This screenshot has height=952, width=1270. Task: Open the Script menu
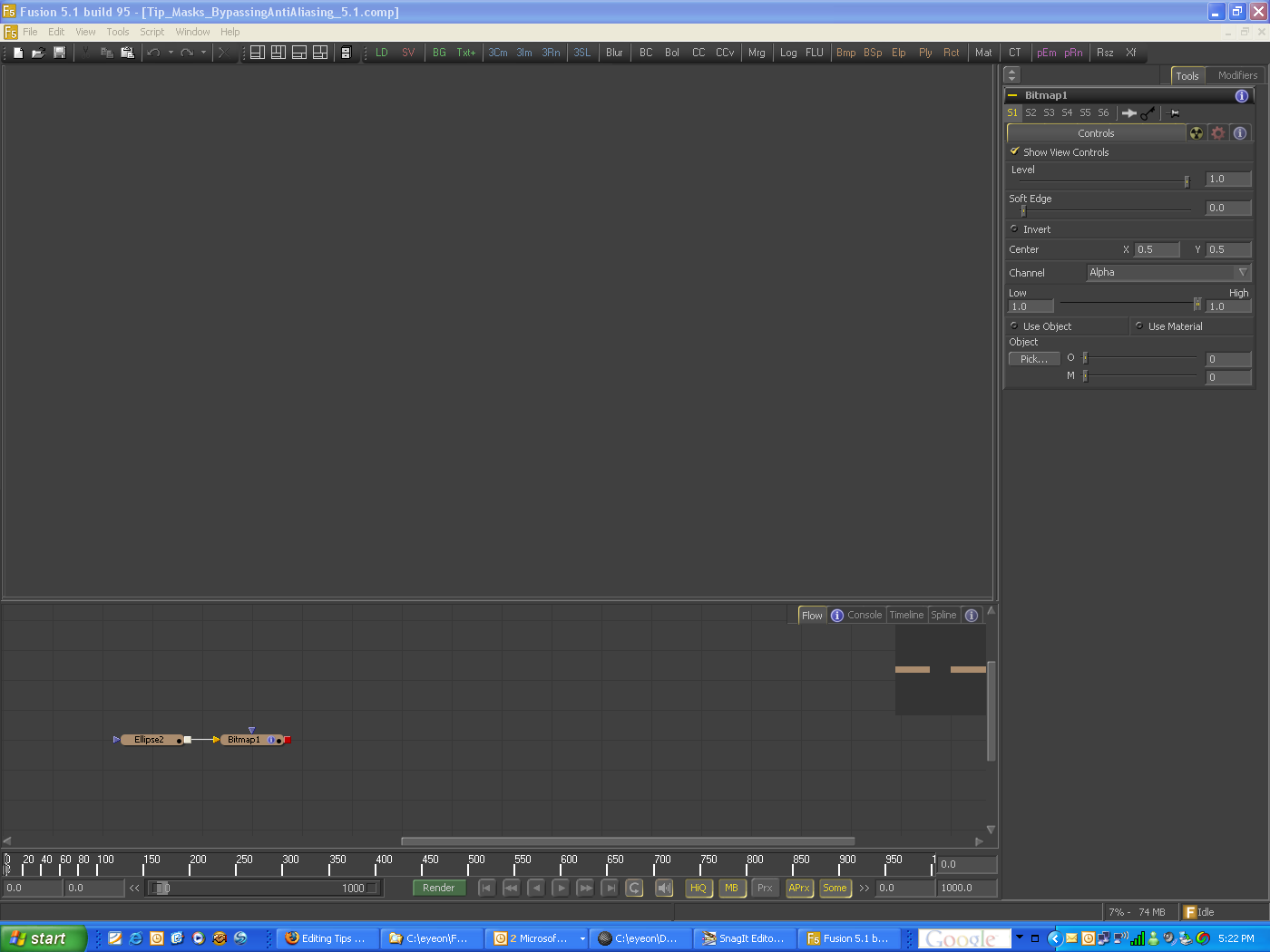coord(152,32)
